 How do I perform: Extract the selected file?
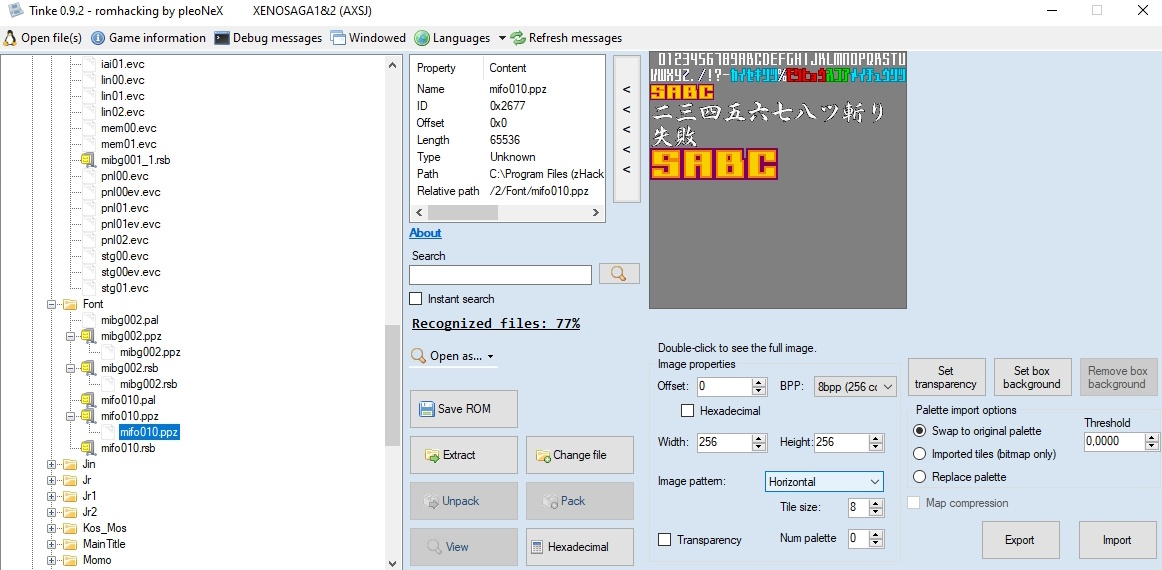click(464, 455)
